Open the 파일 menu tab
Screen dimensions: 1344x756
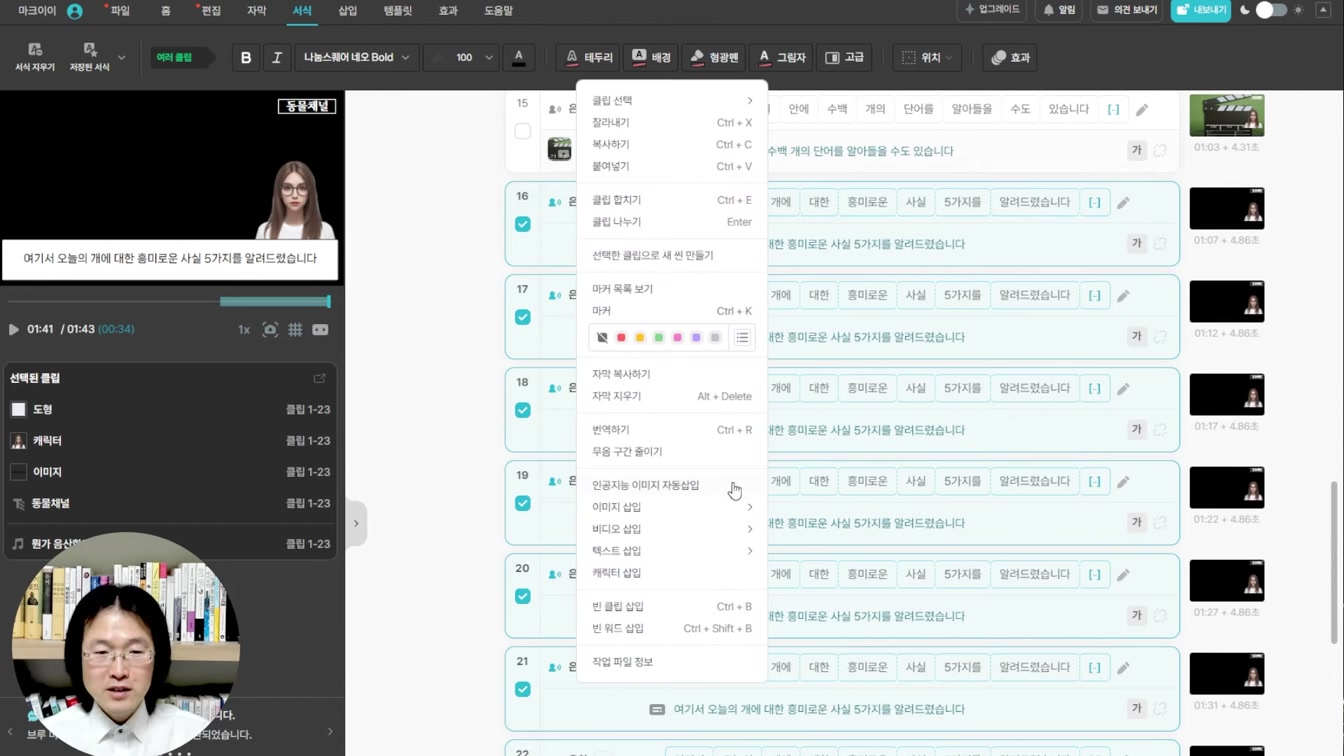118,11
